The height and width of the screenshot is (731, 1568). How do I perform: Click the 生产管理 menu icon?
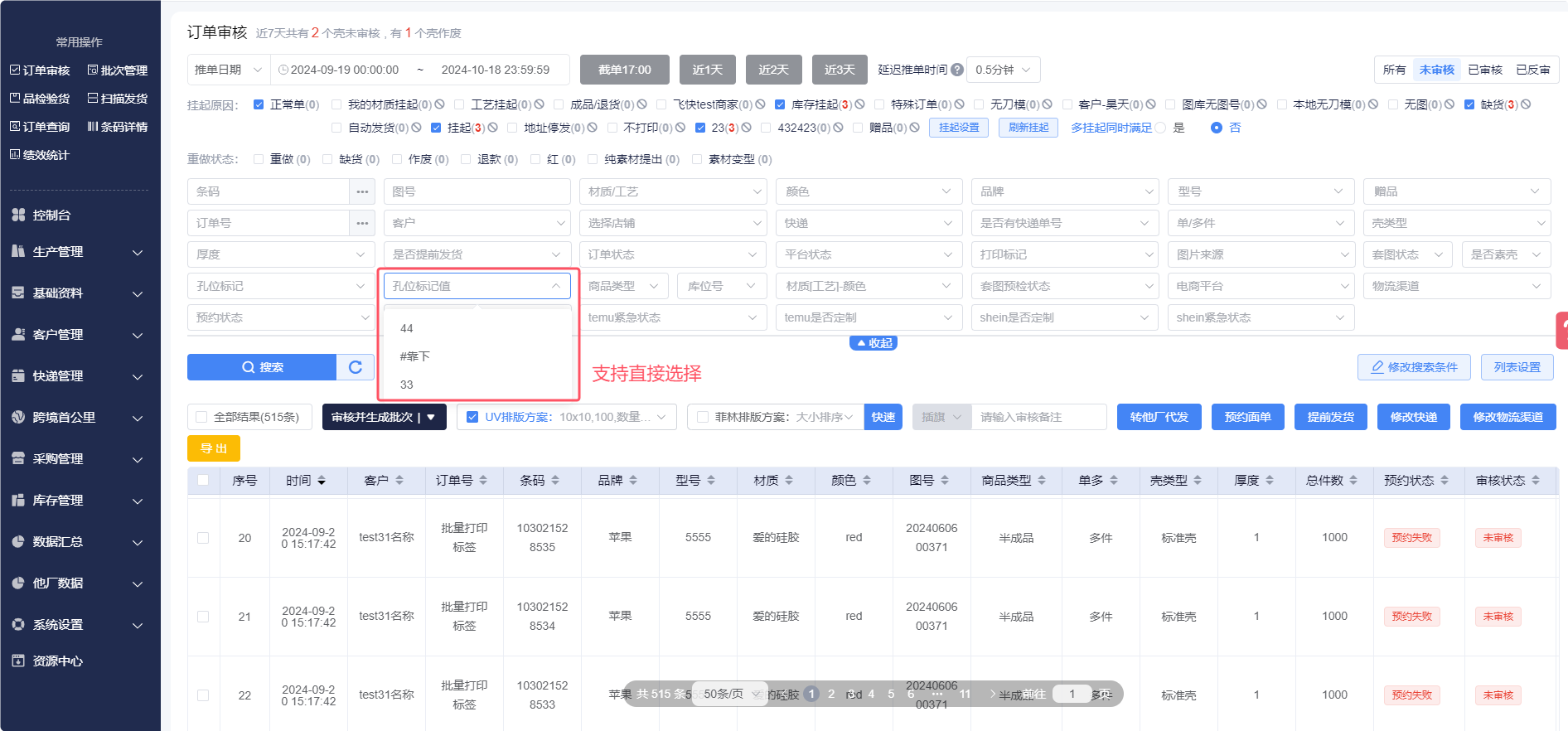coord(18,251)
